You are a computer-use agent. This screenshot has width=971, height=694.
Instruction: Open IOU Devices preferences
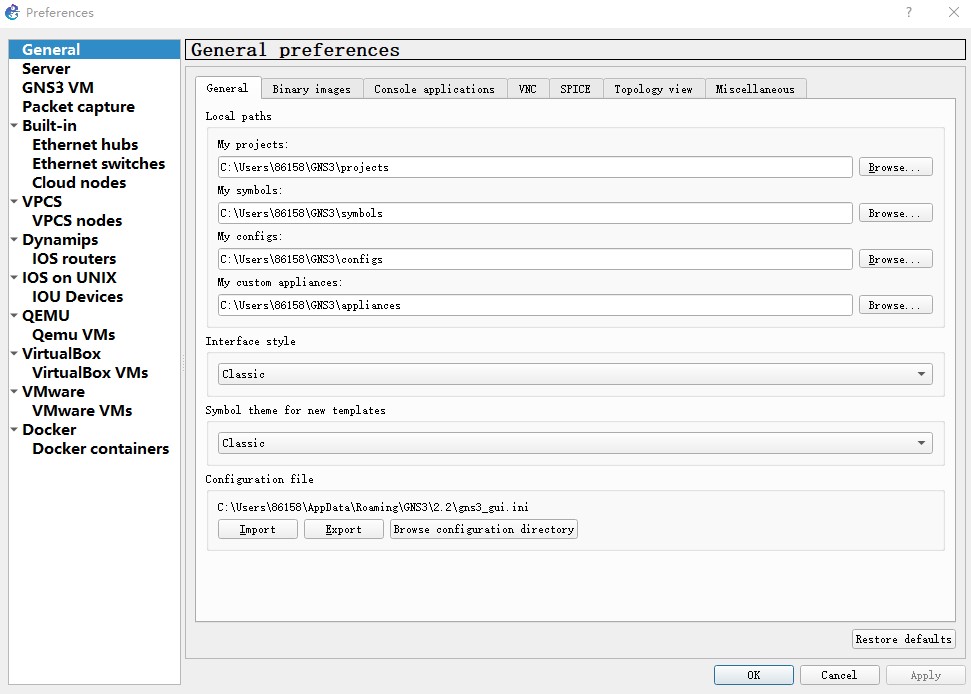77,297
